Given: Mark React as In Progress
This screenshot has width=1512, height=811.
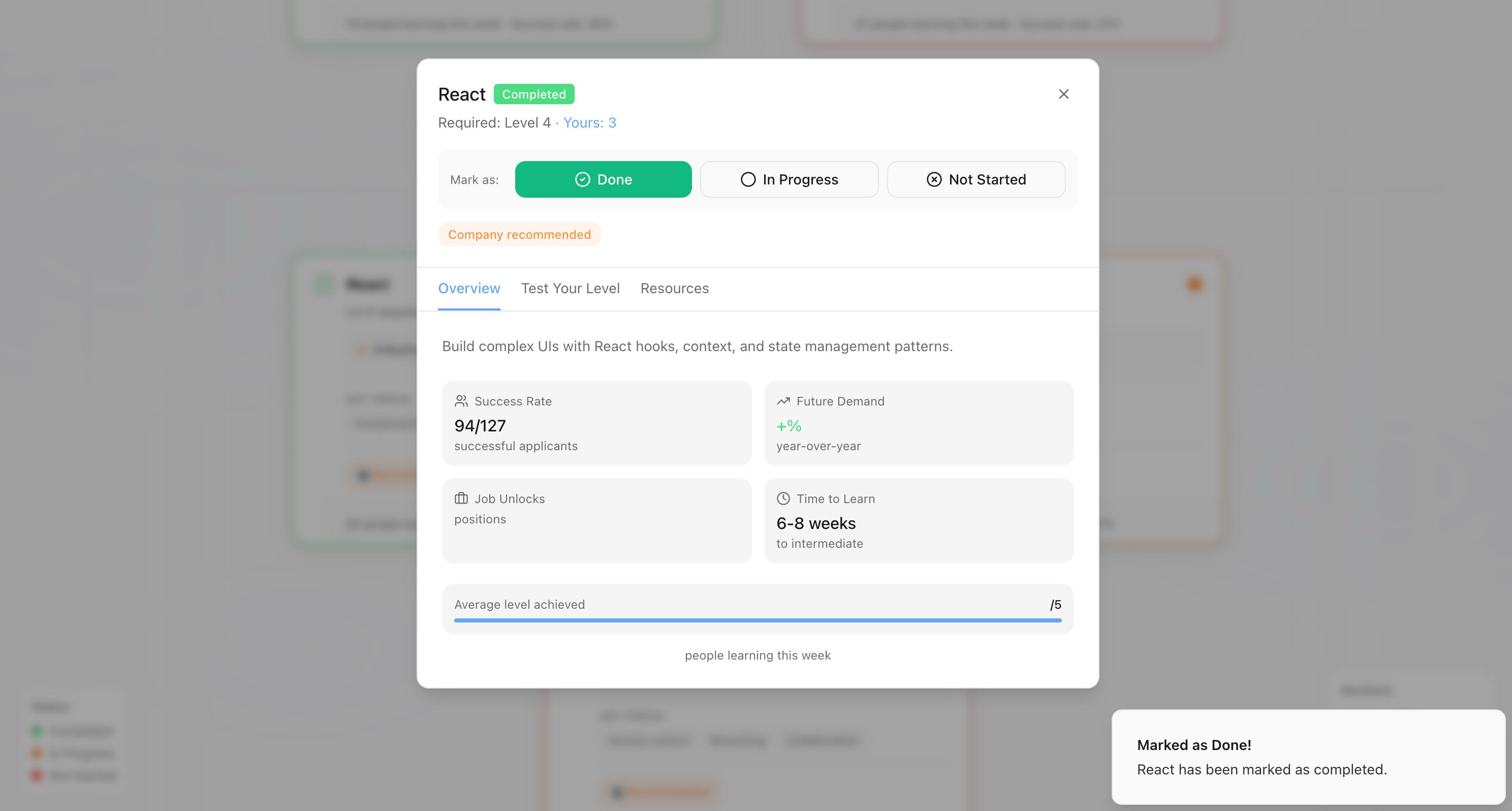Looking at the screenshot, I should pyautogui.click(x=789, y=180).
